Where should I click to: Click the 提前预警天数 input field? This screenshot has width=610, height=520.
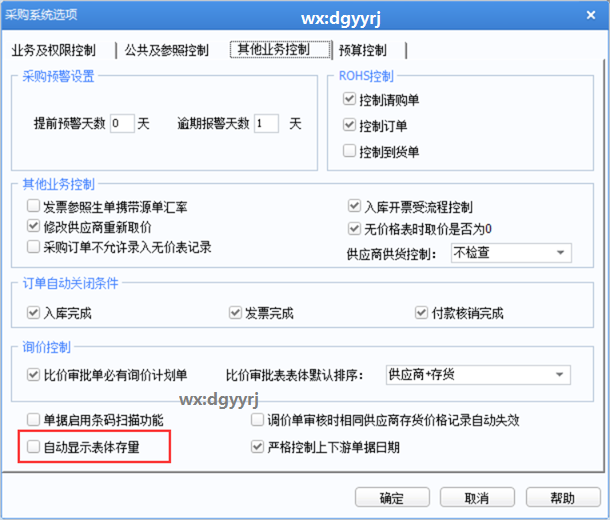point(121,124)
